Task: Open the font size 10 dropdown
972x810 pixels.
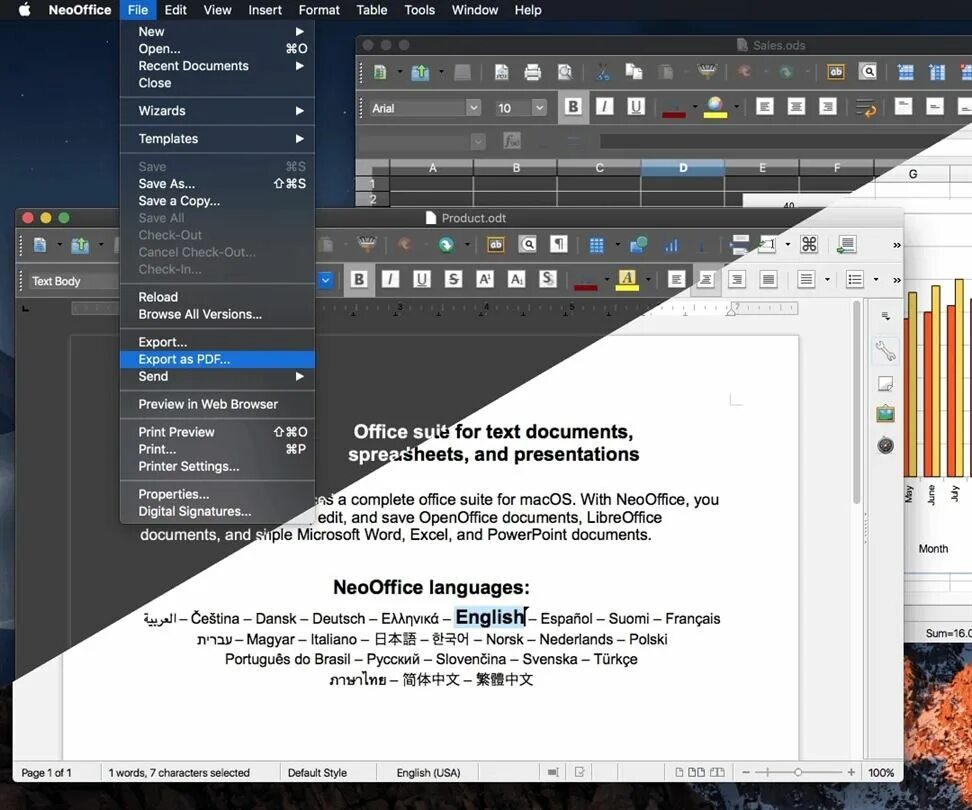Action: pyautogui.click(x=539, y=108)
